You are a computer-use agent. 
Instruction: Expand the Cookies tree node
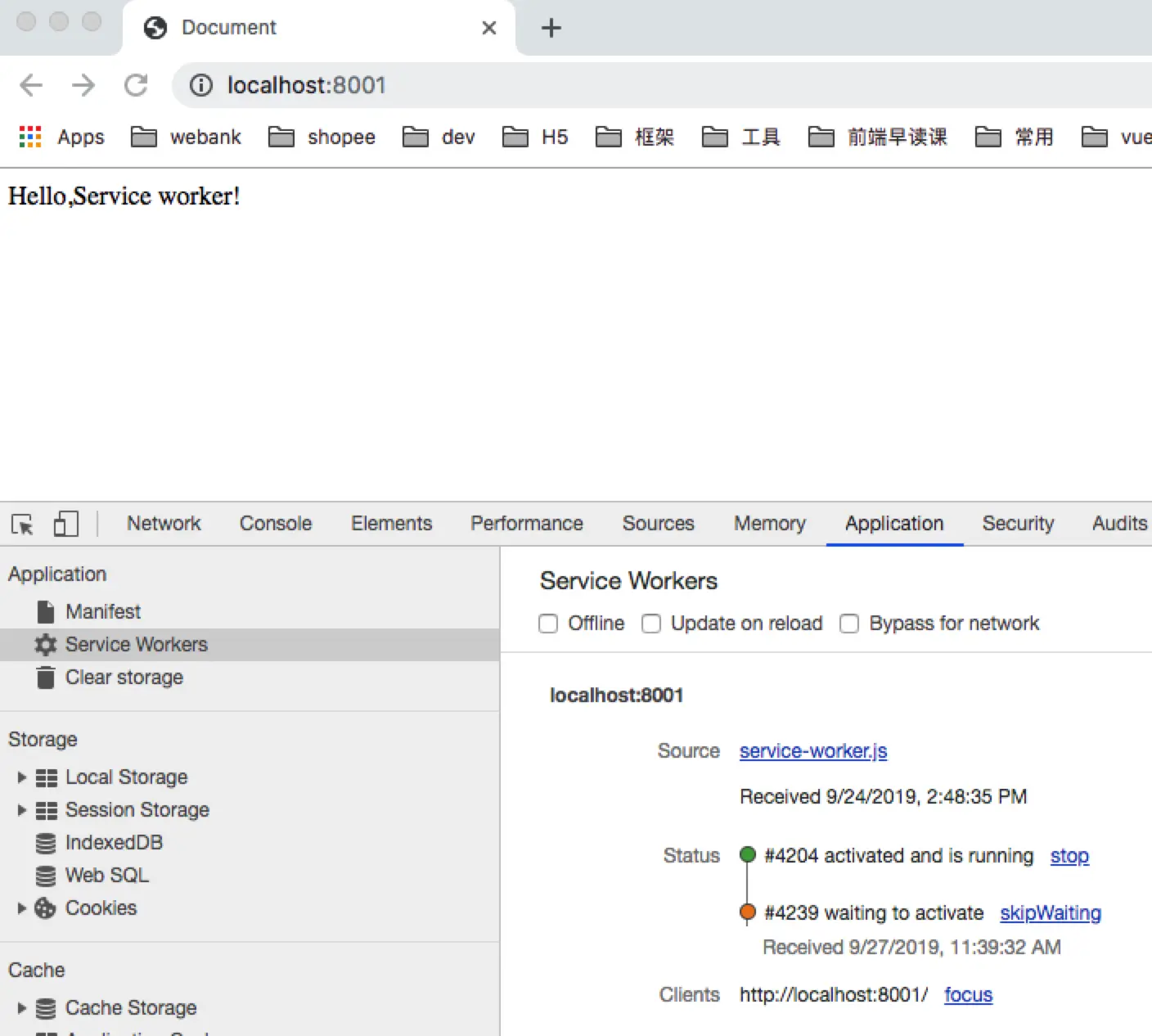coord(22,908)
